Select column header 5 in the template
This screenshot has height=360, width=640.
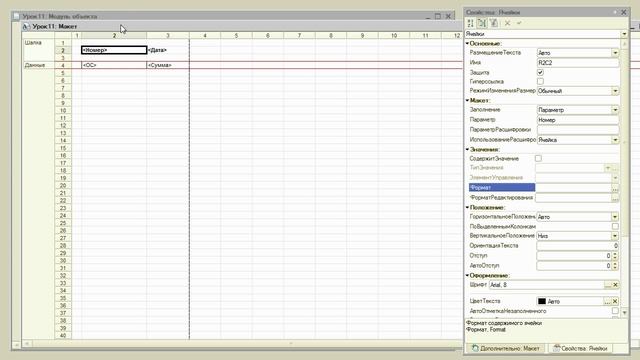pyautogui.click(x=236, y=36)
